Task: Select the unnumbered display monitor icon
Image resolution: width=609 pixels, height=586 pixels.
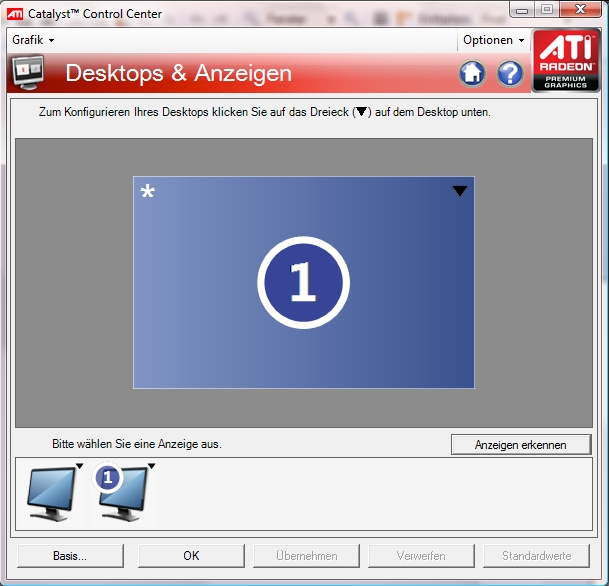Action: 52,494
